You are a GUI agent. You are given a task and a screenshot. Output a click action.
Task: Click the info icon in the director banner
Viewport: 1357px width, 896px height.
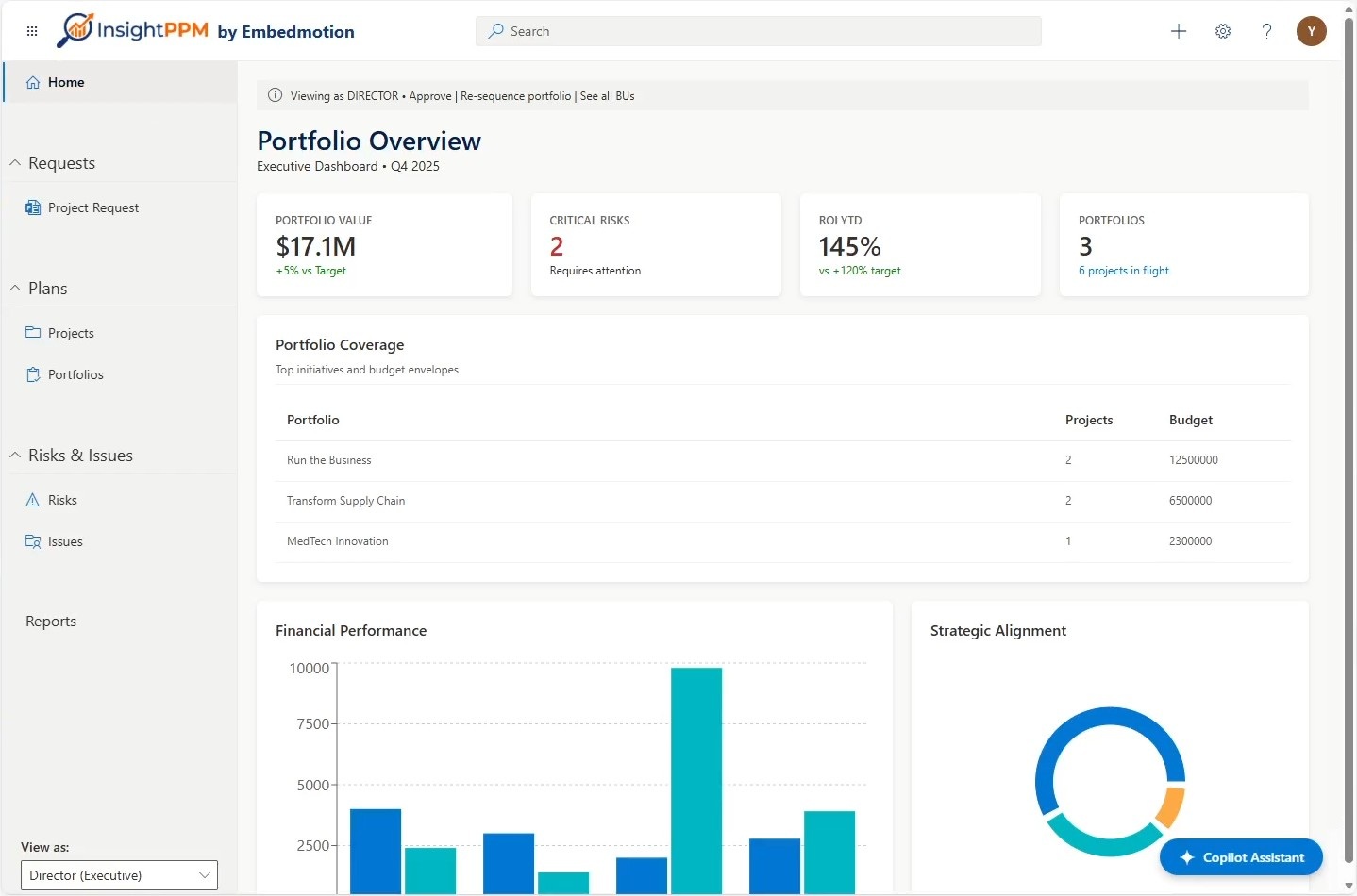tap(276, 95)
